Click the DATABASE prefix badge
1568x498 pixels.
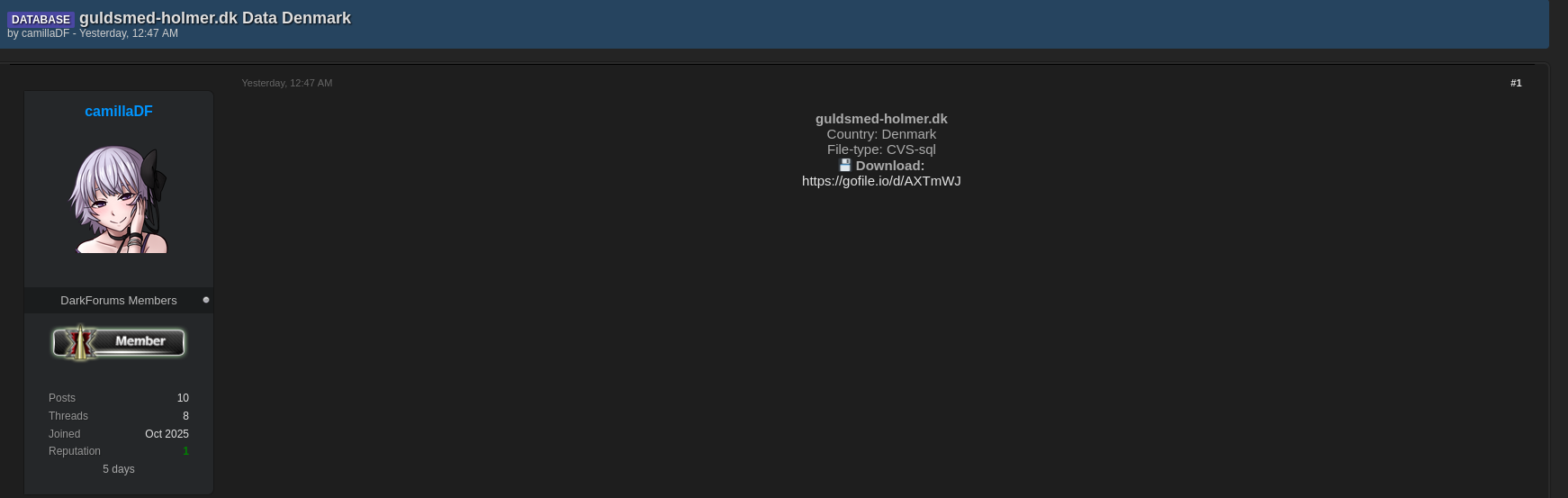tap(41, 19)
